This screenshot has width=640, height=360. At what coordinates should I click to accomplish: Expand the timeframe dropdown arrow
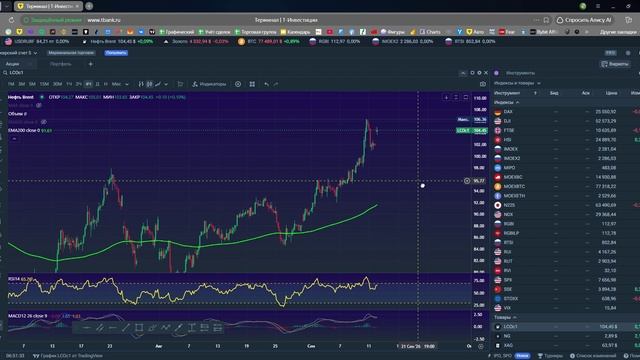[127, 84]
